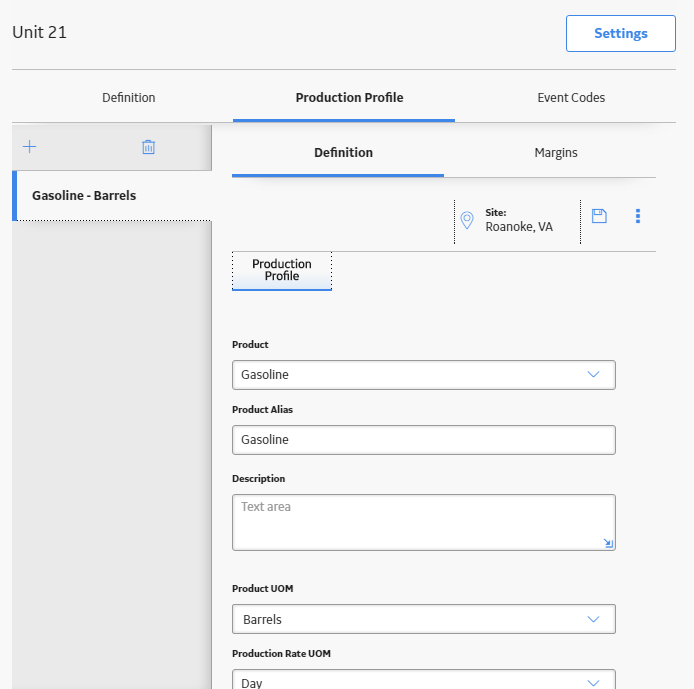
Task: Click the Description text area resize-handle icon
Action: [x=608, y=543]
